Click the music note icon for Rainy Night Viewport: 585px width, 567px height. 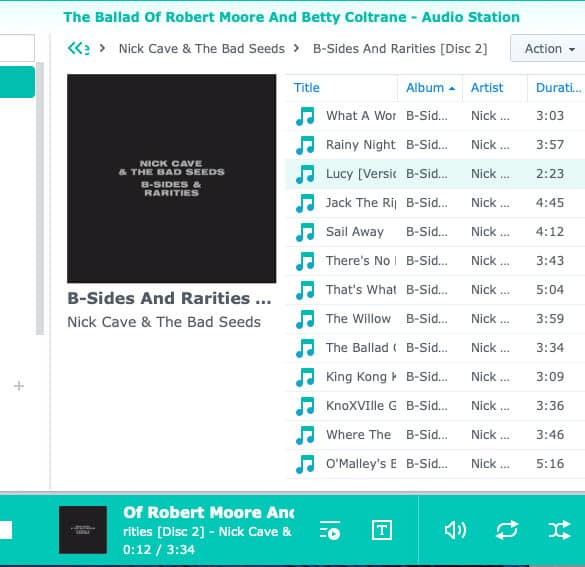tap(305, 145)
